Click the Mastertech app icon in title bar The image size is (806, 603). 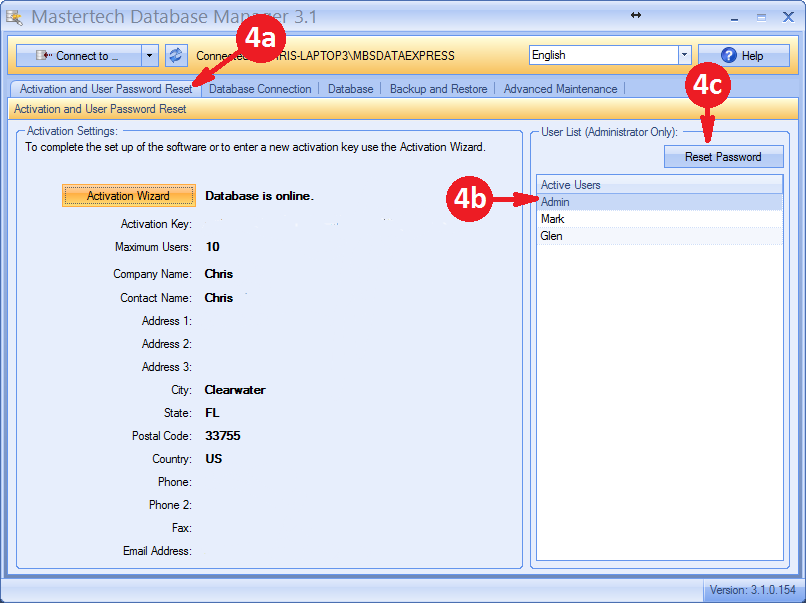14,17
